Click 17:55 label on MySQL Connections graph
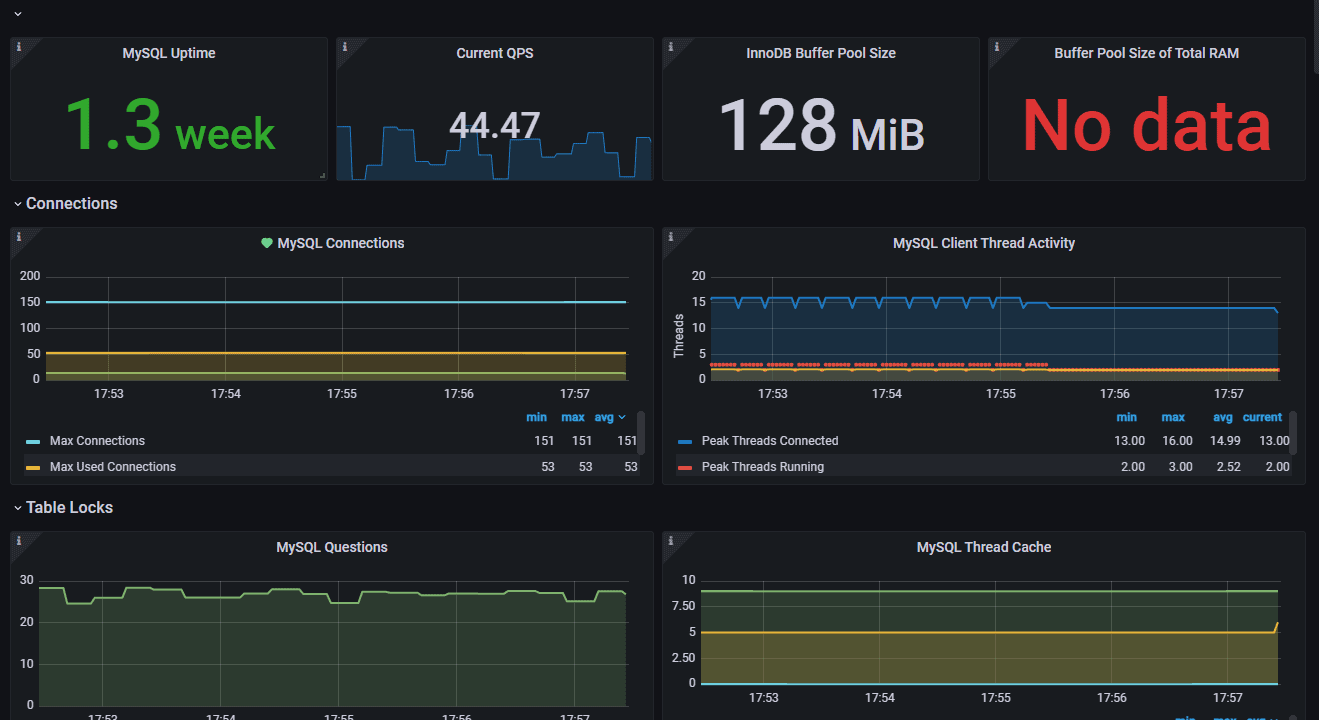Screen dimensions: 1319x720 [x=342, y=394]
